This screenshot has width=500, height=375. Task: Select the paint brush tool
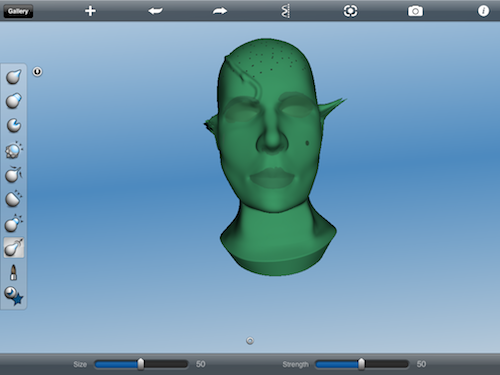13,272
